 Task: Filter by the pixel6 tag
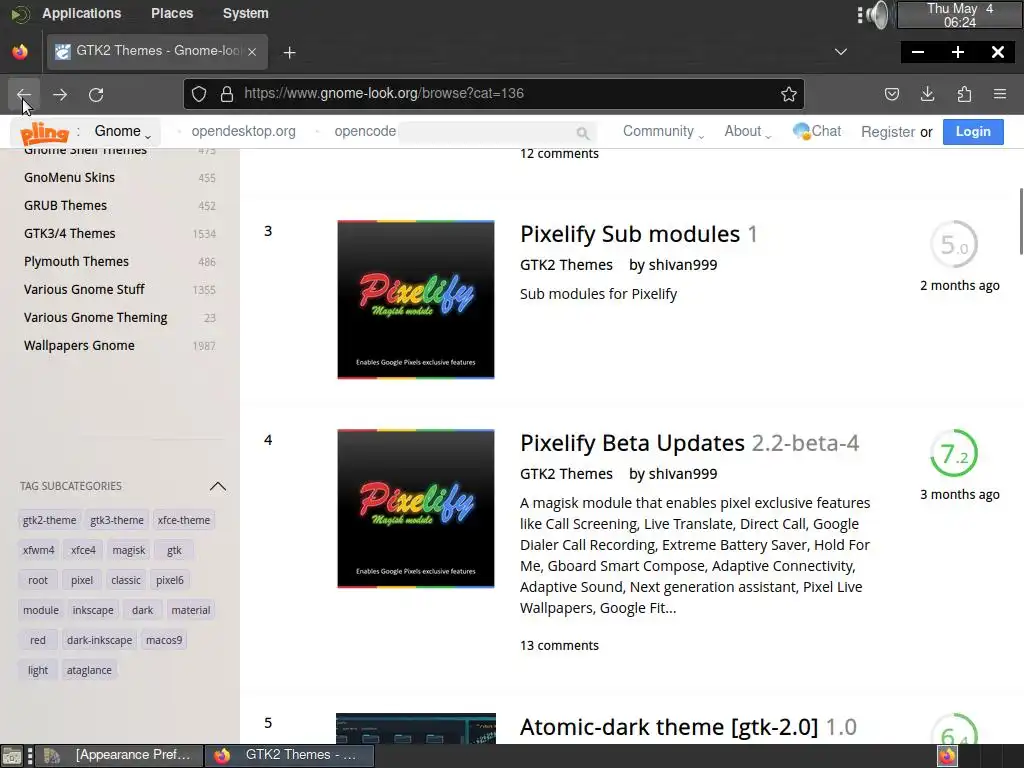click(x=170, y=580)
